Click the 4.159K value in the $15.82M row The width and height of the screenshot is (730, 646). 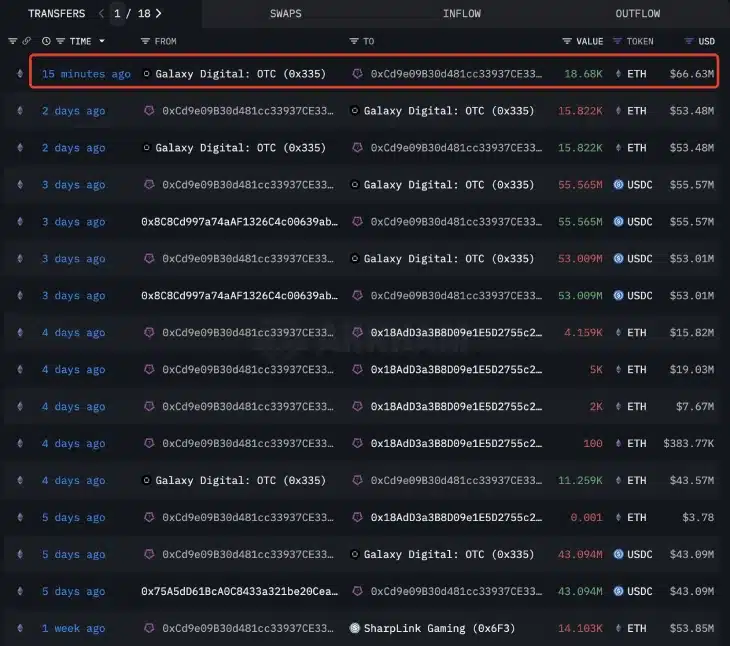pos(583,332)
